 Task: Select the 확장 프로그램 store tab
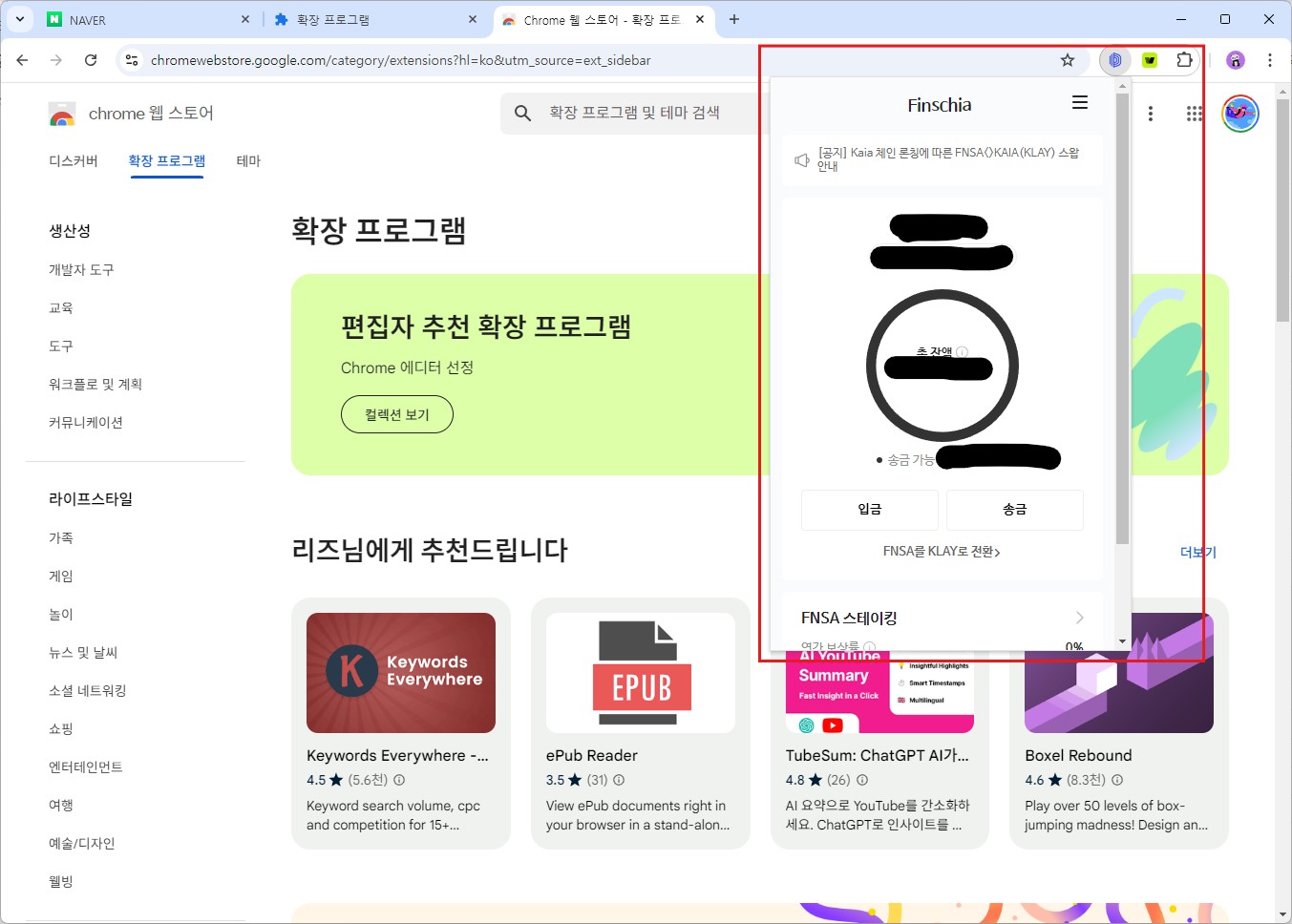[x=167, y=160]
